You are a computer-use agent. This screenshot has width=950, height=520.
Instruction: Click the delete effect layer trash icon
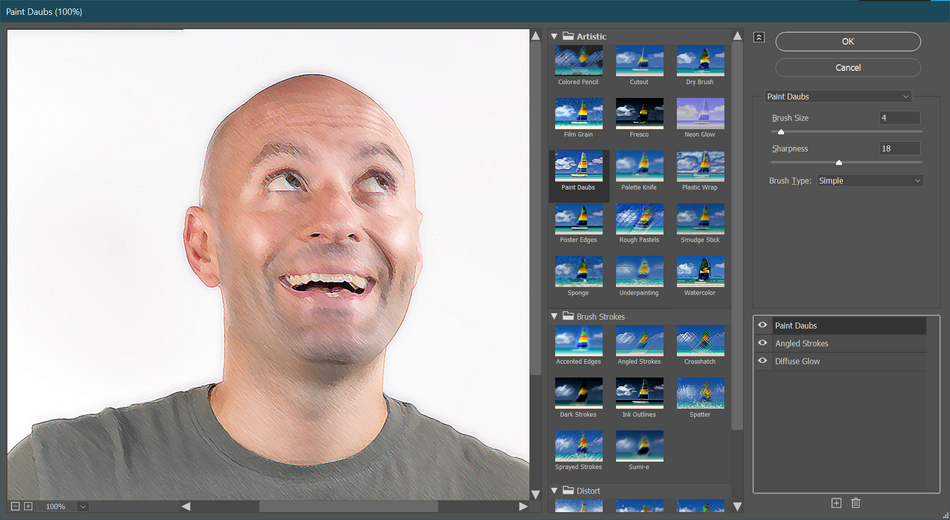855,503
